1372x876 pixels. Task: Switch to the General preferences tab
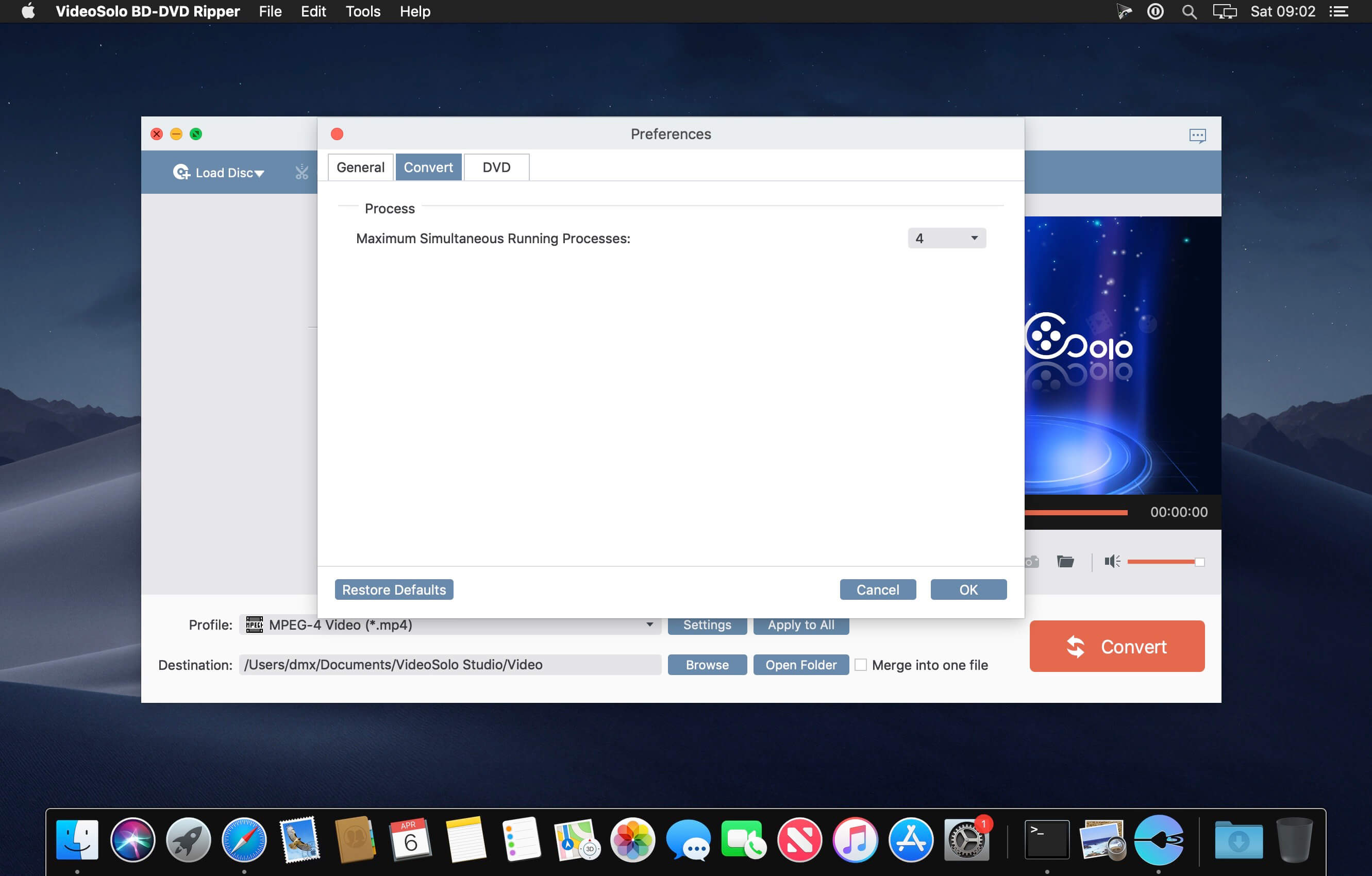(360, 167)
